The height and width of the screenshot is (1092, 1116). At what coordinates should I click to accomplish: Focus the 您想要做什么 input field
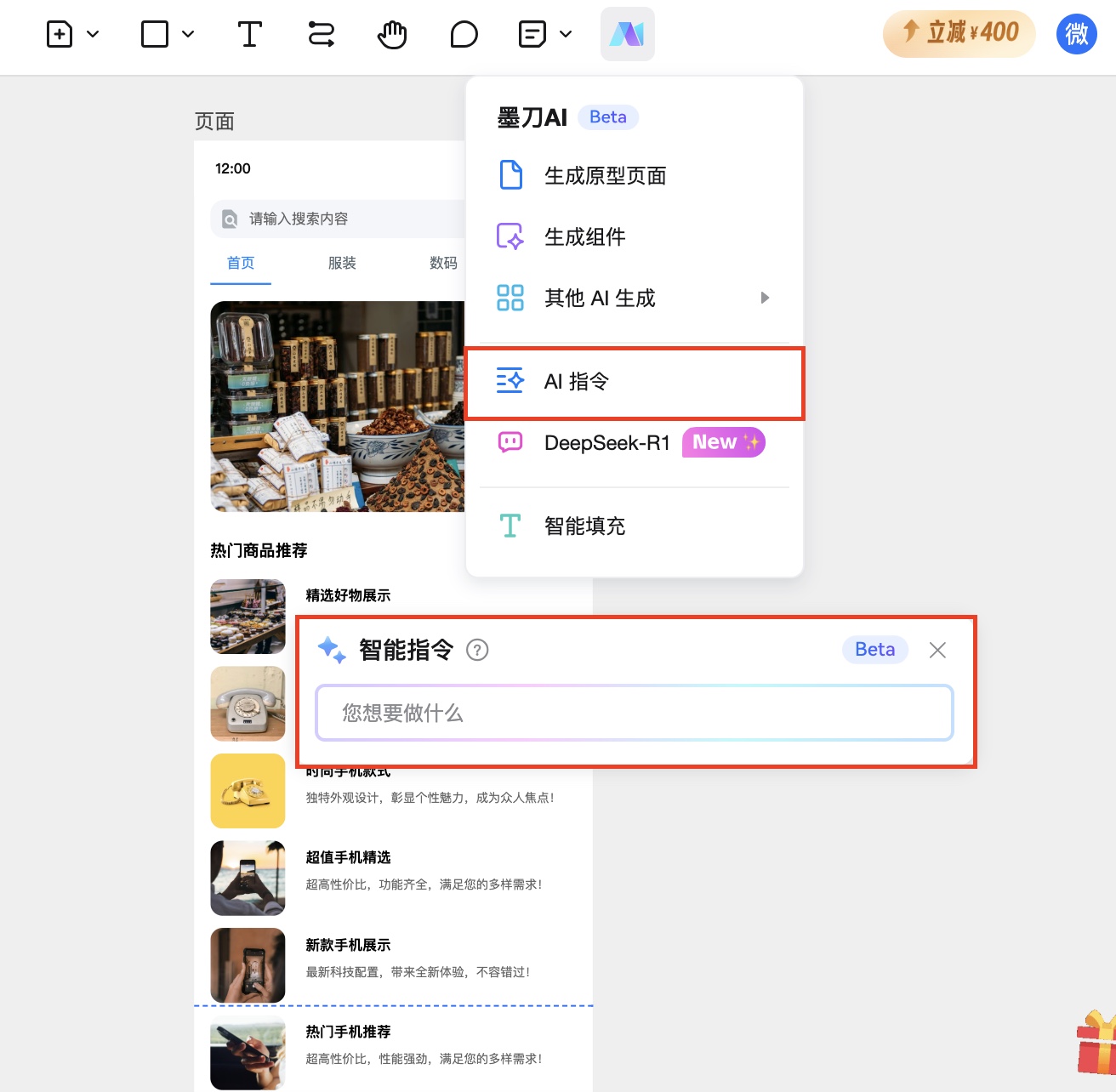click(x=635, y=713)
